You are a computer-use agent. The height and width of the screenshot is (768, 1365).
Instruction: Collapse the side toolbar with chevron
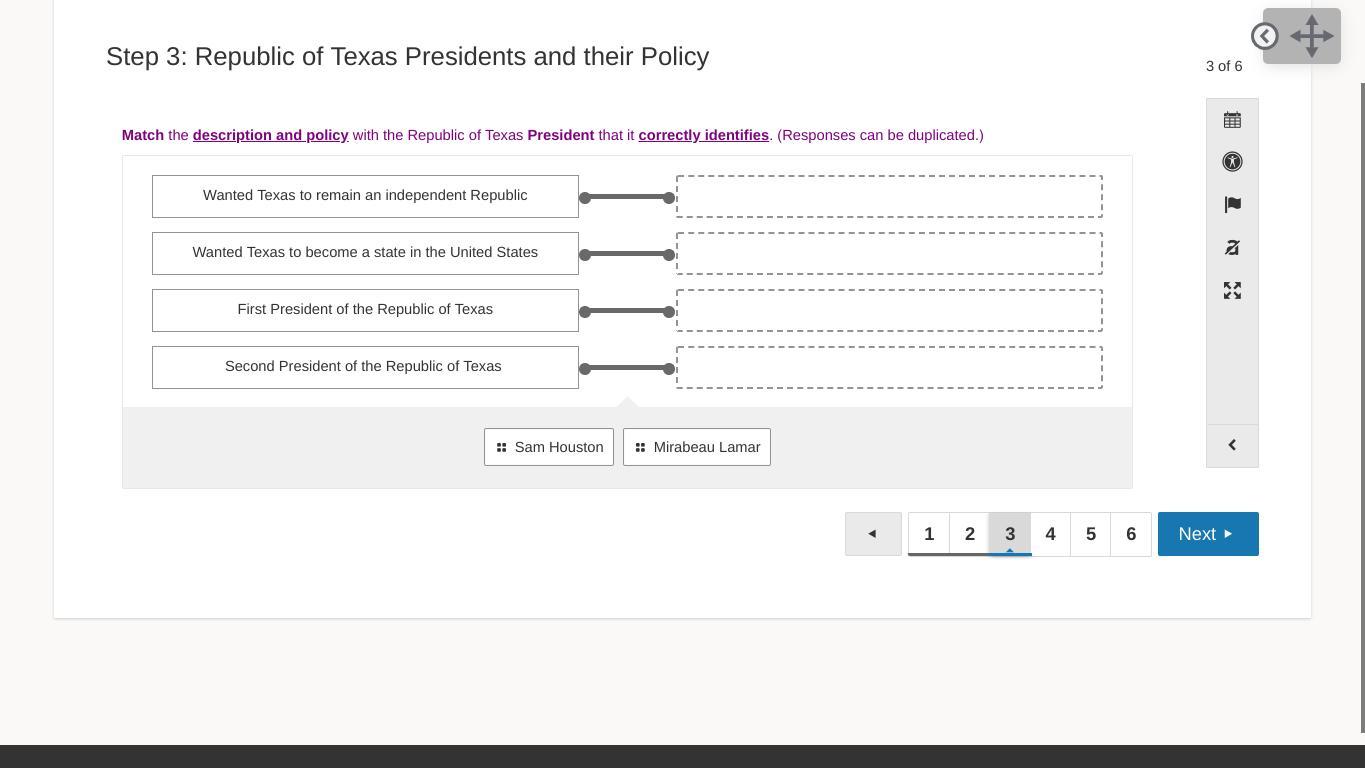pos(1232,445)
